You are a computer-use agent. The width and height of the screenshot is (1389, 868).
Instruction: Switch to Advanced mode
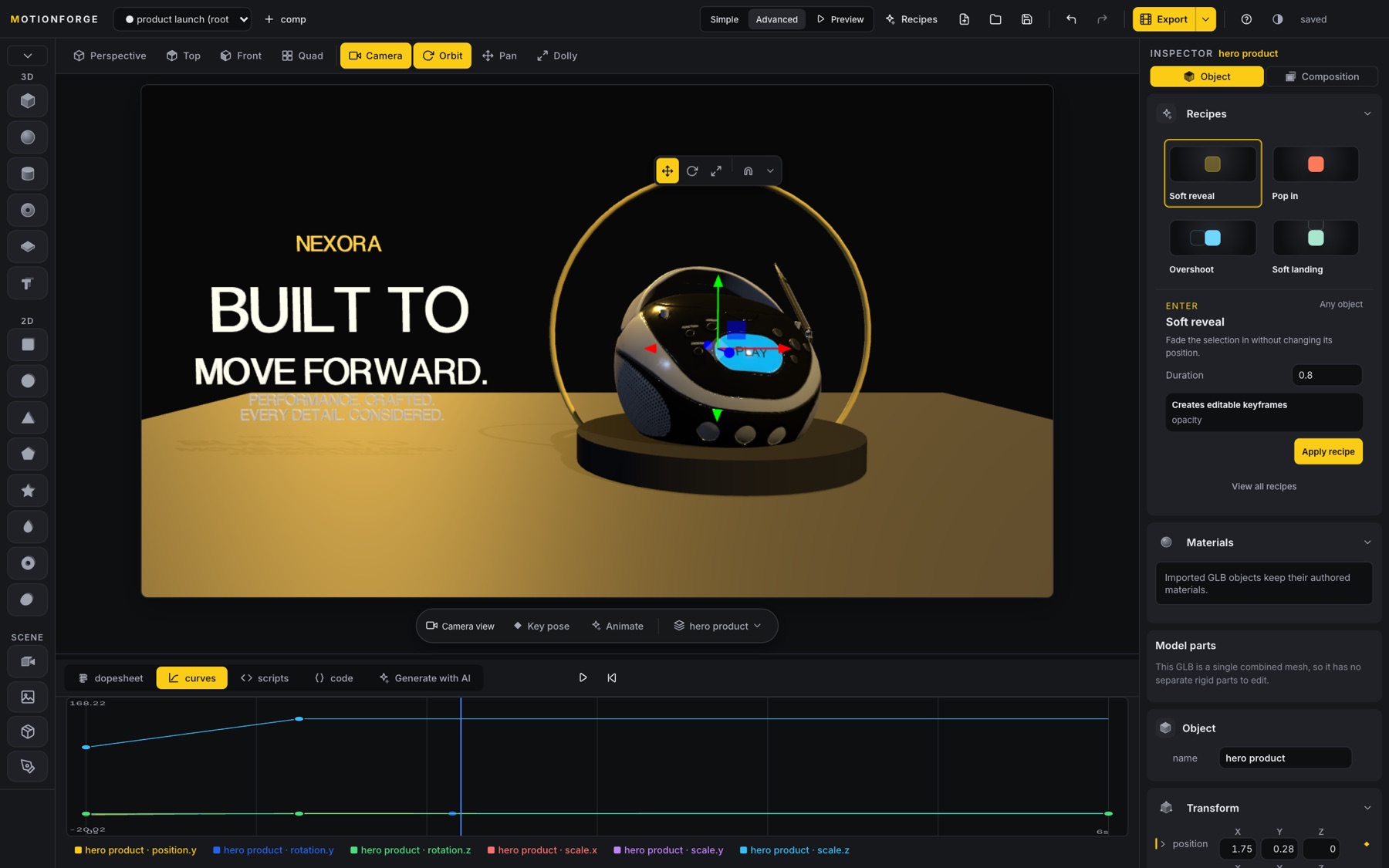tap(776, 19)
